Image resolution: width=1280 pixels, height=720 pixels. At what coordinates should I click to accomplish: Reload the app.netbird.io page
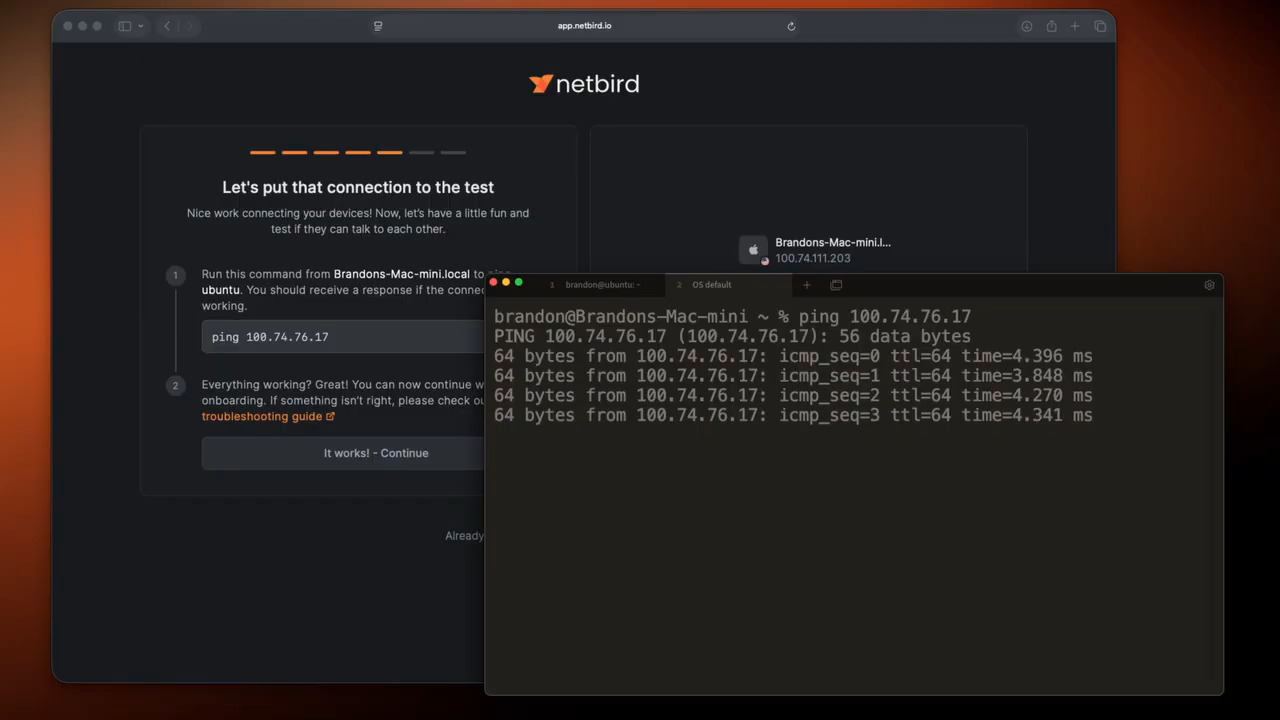[791, 26]
